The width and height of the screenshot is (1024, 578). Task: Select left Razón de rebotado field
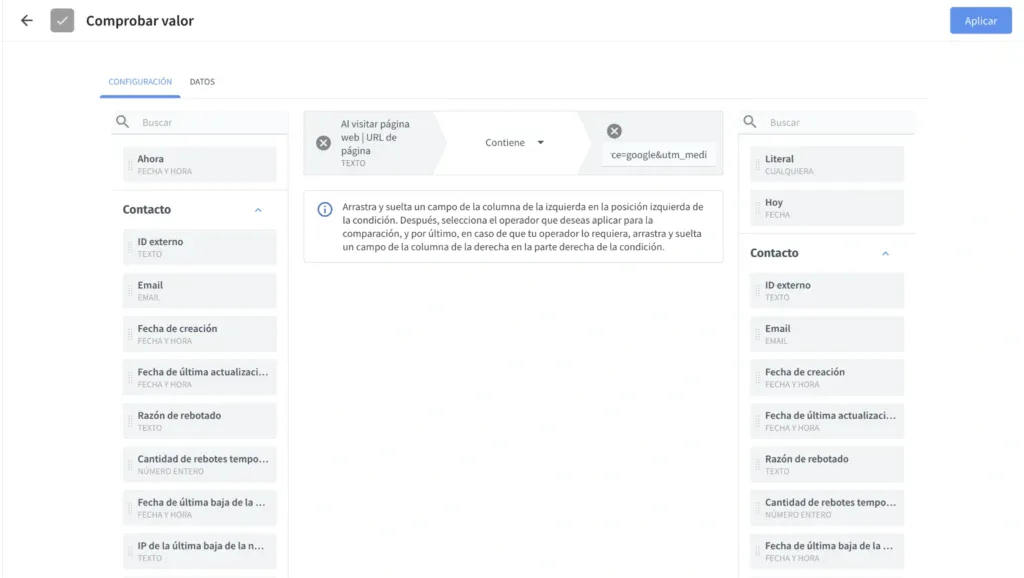point(199,421)
